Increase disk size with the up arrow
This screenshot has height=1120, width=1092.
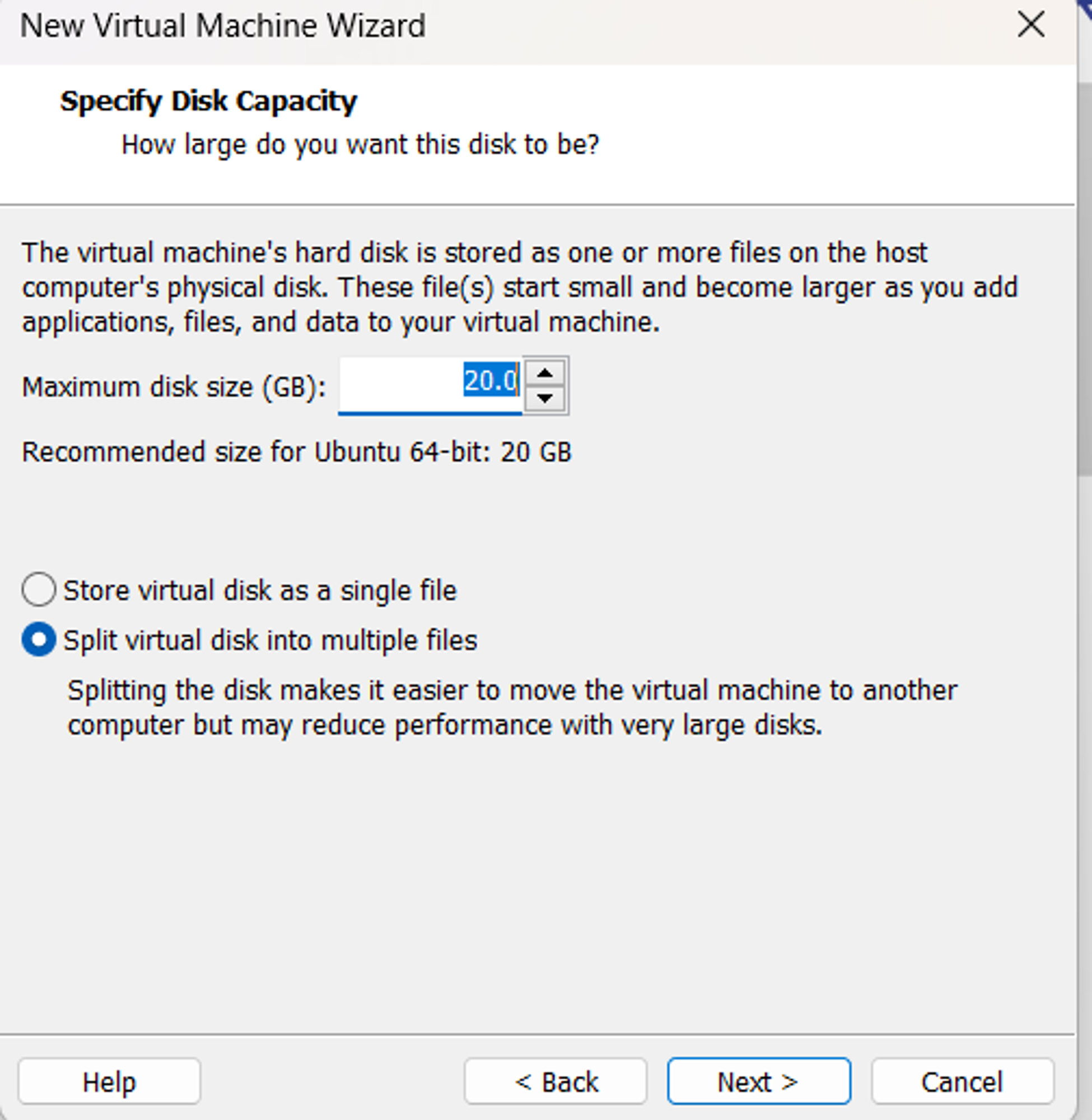(545, 374)
